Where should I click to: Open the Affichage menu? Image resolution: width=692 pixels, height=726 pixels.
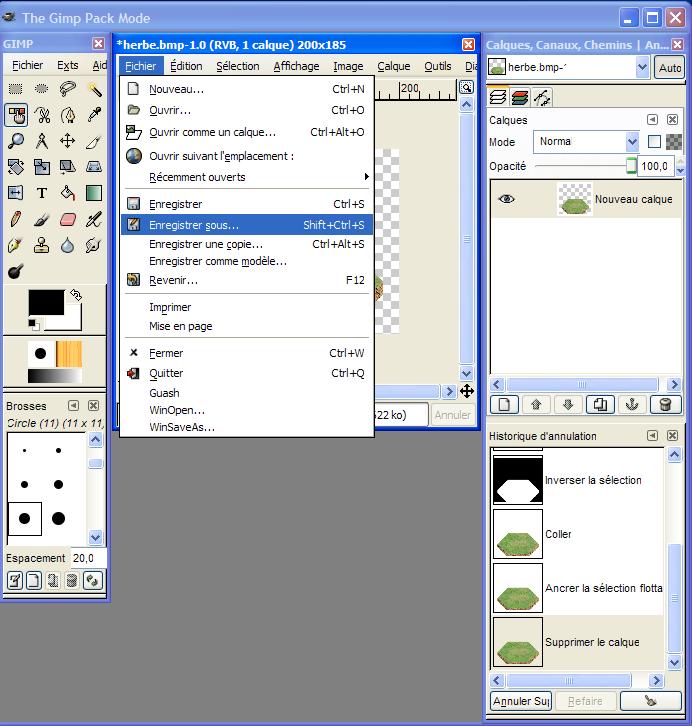click(296, 66)
